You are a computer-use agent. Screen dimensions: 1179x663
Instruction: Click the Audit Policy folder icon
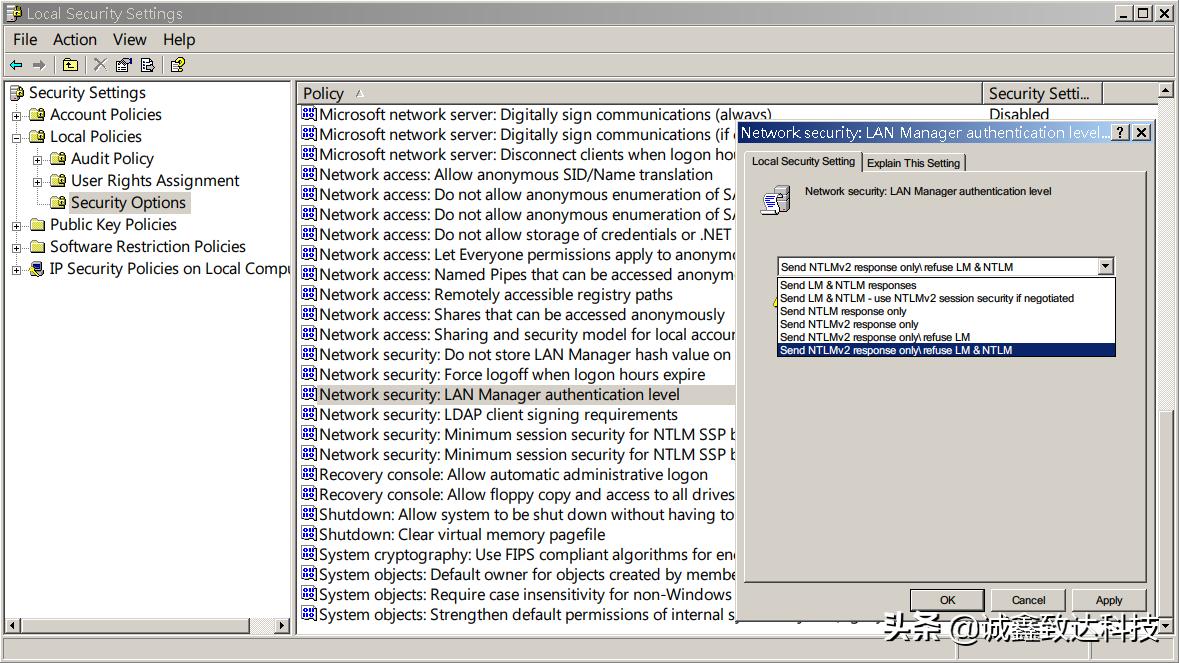[58, 159]
